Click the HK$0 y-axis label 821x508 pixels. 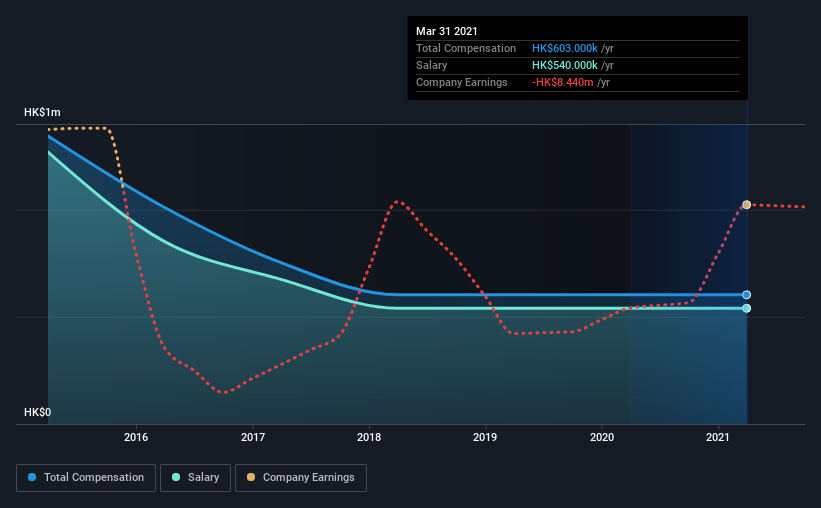pos(38,413)
